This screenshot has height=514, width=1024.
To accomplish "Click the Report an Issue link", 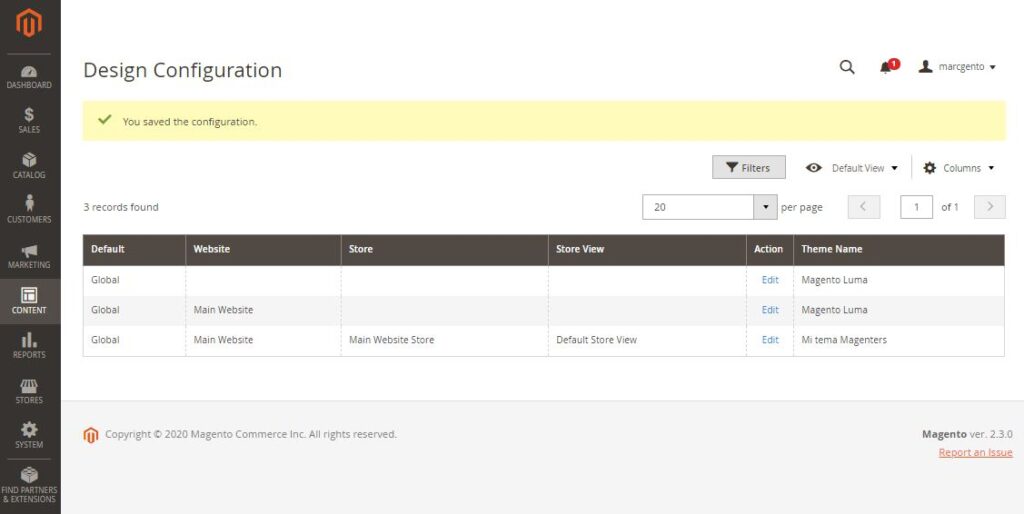I will tap(975, 453).
